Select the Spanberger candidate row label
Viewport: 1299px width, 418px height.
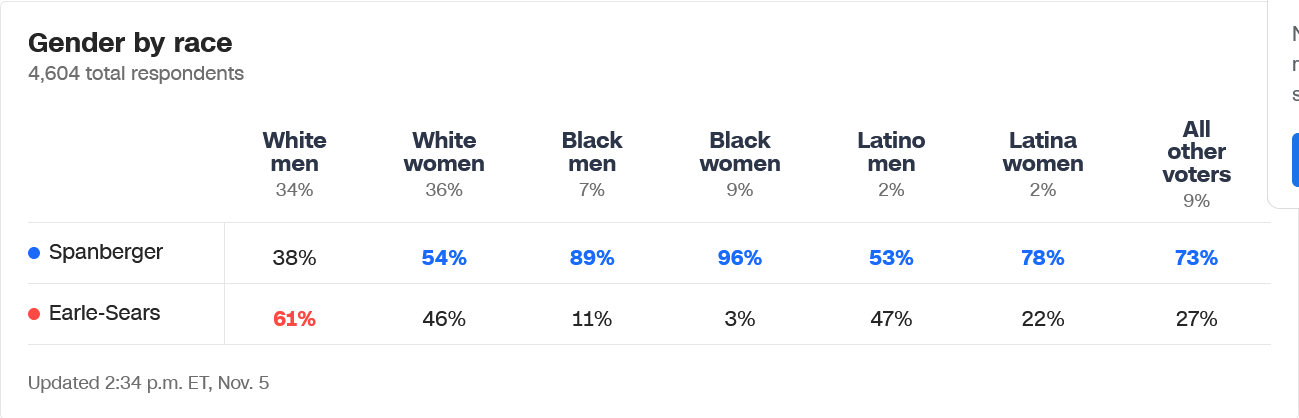point(105,253)
